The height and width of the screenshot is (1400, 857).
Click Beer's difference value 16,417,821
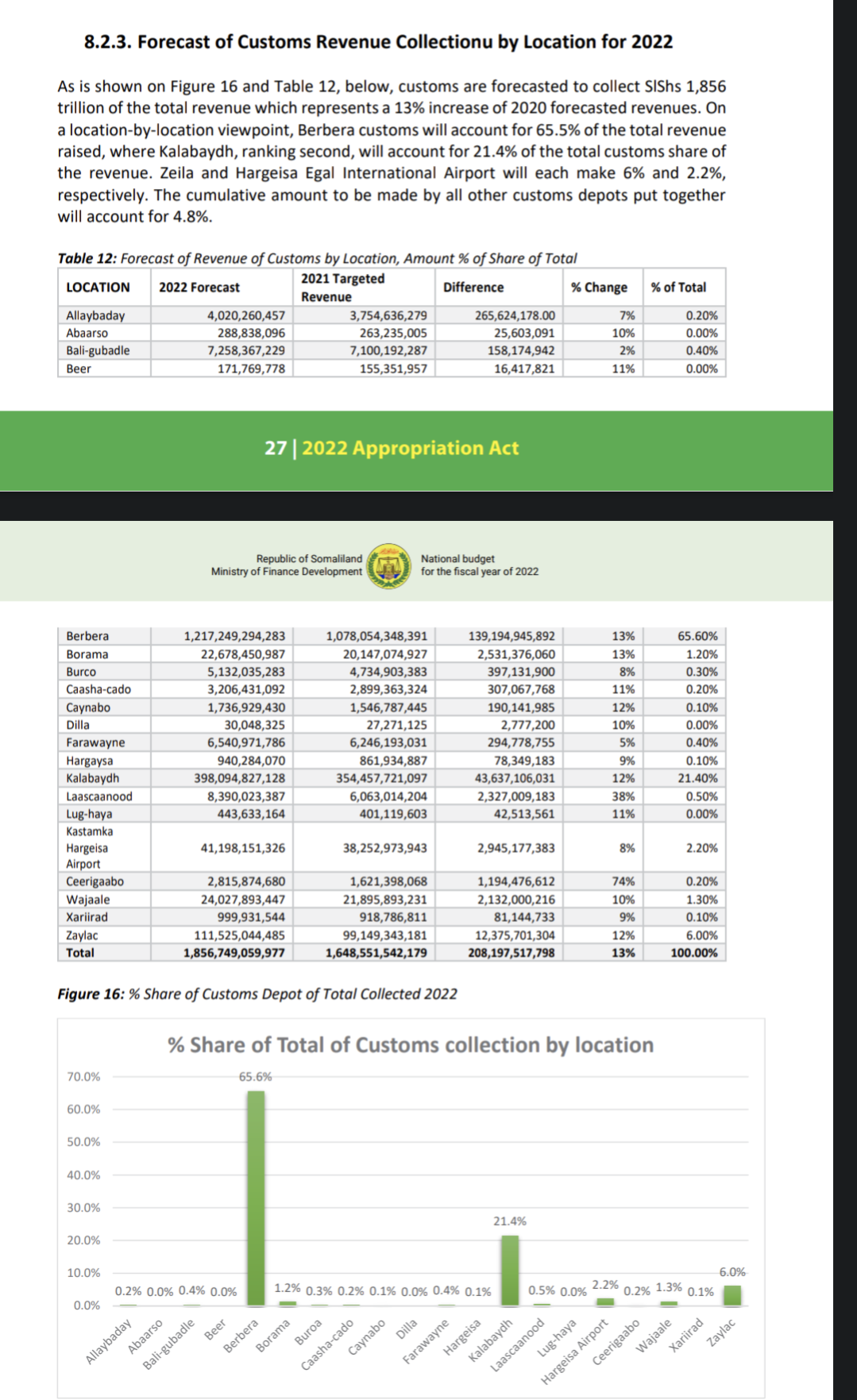[524, 368]
